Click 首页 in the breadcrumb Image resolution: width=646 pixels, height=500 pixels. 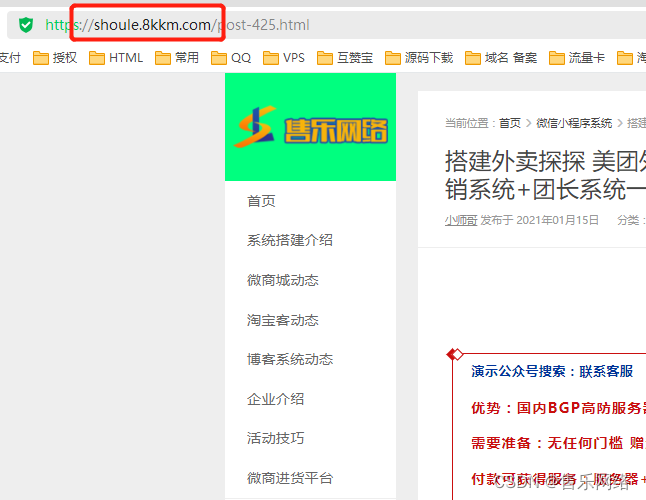click(x=510, y=123)
